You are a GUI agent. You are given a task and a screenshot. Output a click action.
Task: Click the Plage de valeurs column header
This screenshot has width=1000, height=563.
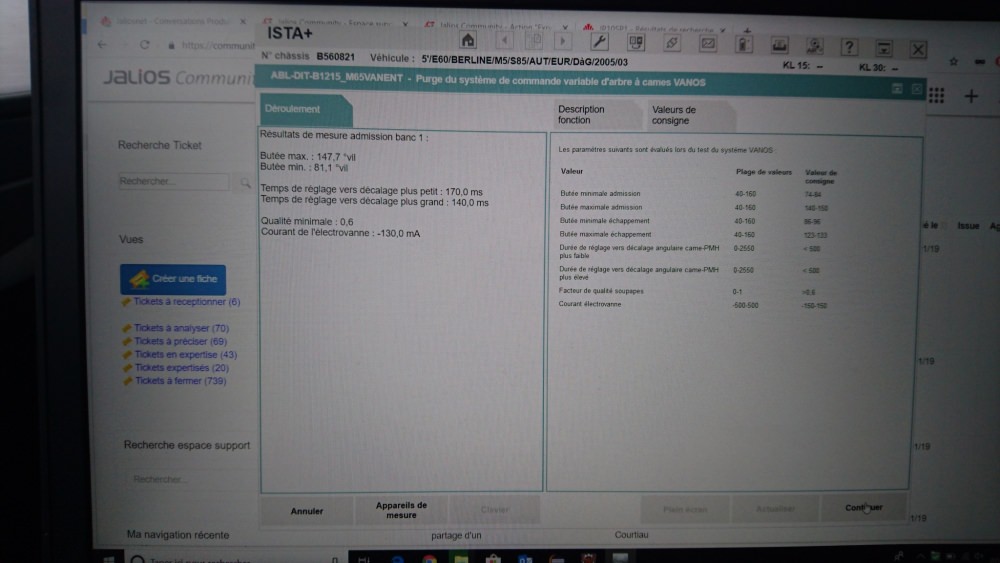coord(763,172)
